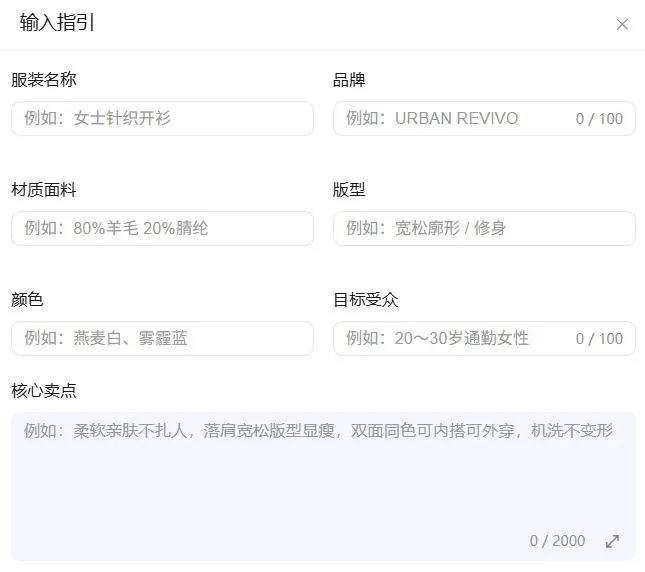Click the 0 / 2000 character counter
Screen dimensions: 645x572
[557, 541]
